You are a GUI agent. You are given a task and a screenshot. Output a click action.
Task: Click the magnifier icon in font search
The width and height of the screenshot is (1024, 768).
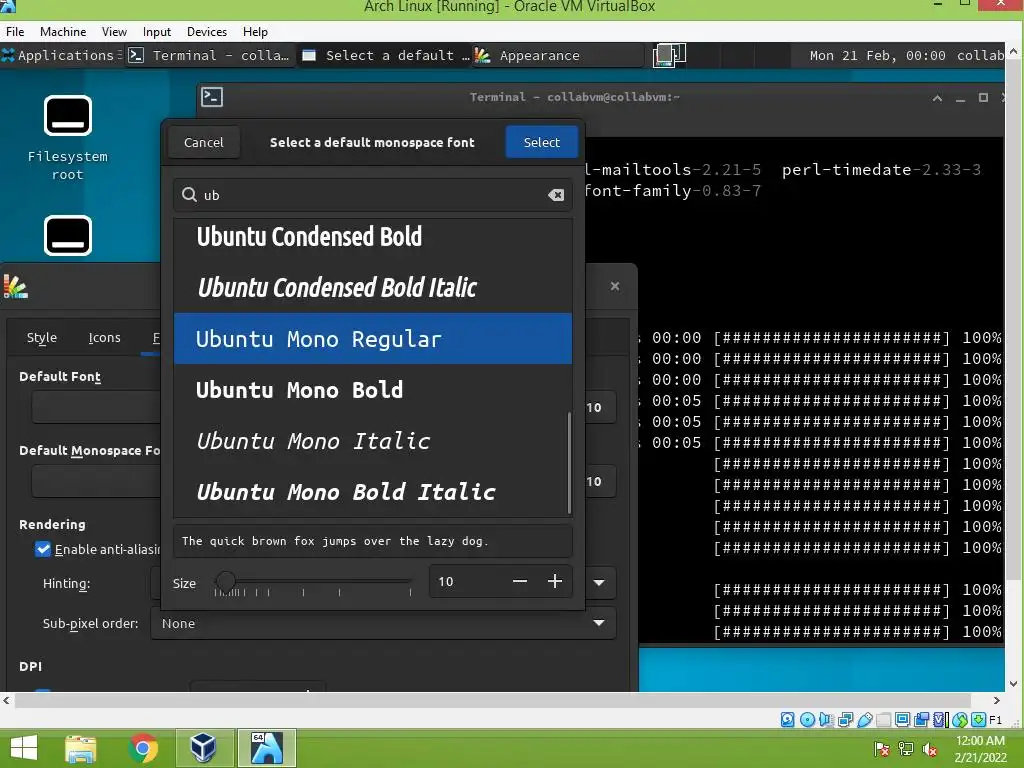(189, 195)
